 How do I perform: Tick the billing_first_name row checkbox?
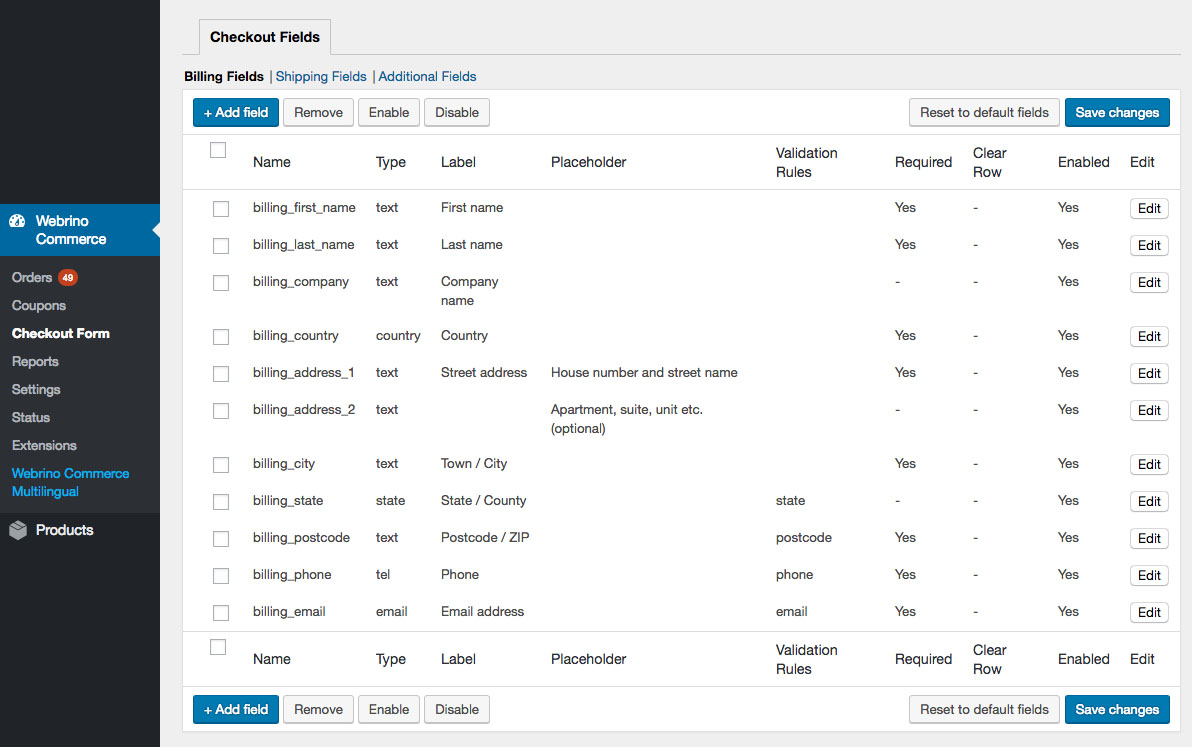click(221, 209)
